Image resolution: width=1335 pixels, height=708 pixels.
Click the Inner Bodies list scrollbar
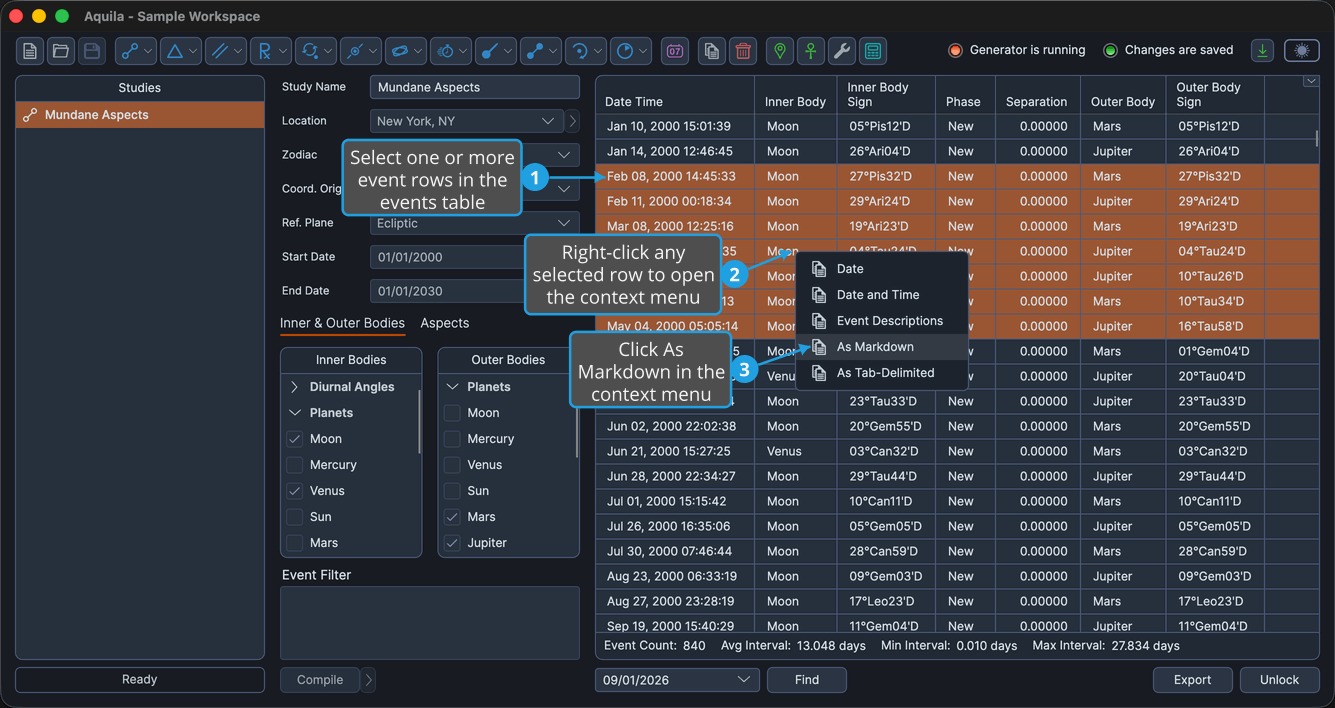point(419,420)
